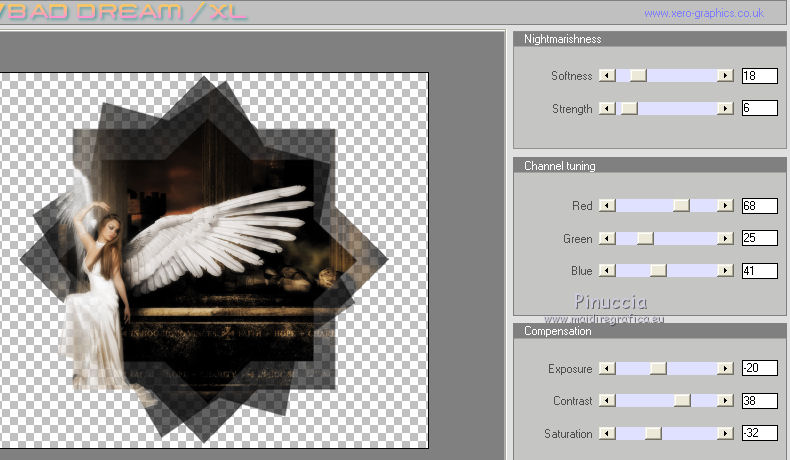Click the BAD DREAM / XL title
Viewport: 790px width, 460px height.
[x=124, y=12]
